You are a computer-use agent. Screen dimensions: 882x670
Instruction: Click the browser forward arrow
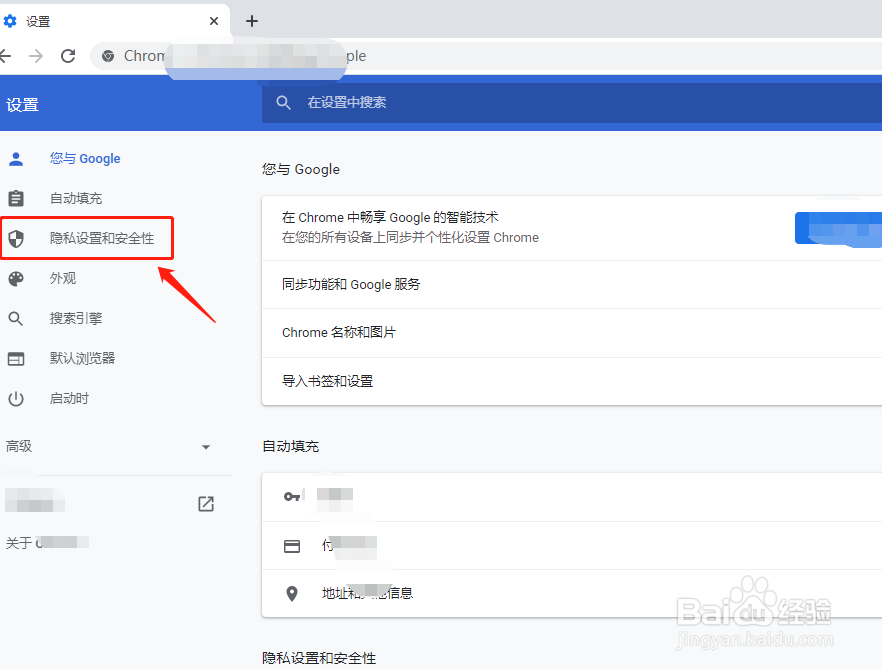tap(35, 56)
